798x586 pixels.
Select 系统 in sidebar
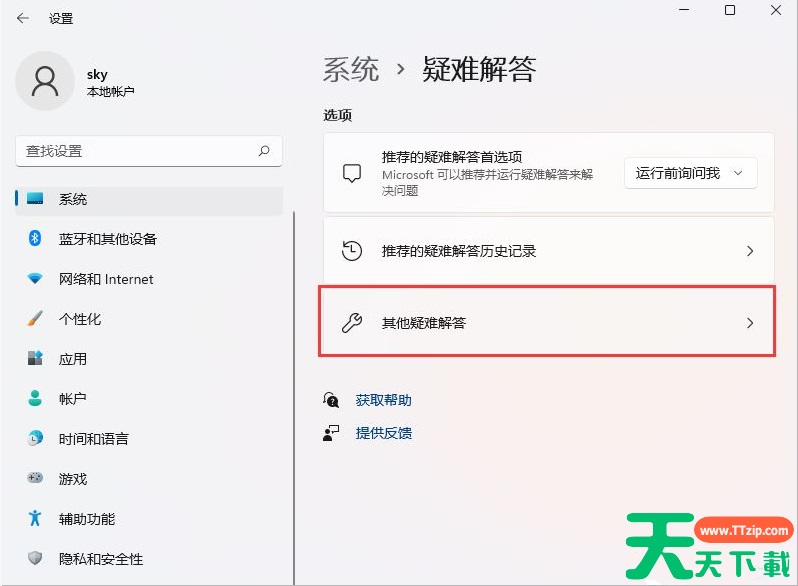coord(149,199)
